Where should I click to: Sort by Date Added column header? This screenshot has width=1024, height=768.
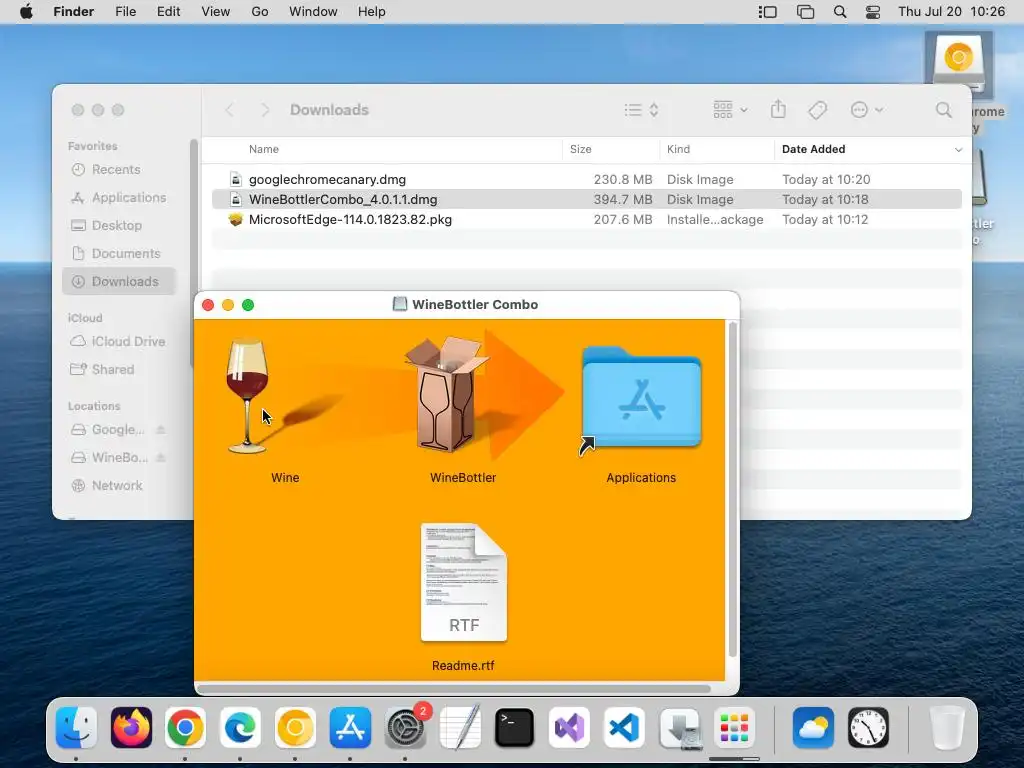pyautogui.click(x=813, y=150)
